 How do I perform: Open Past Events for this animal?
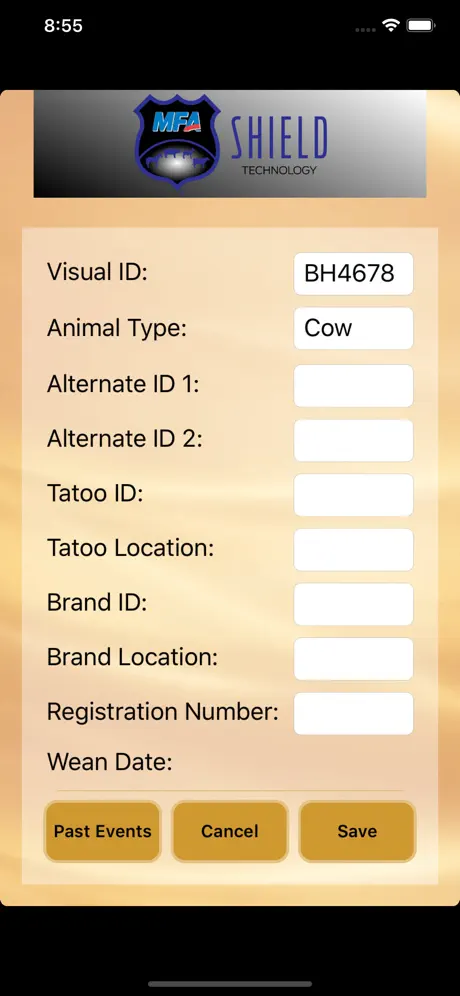point(102,831)
